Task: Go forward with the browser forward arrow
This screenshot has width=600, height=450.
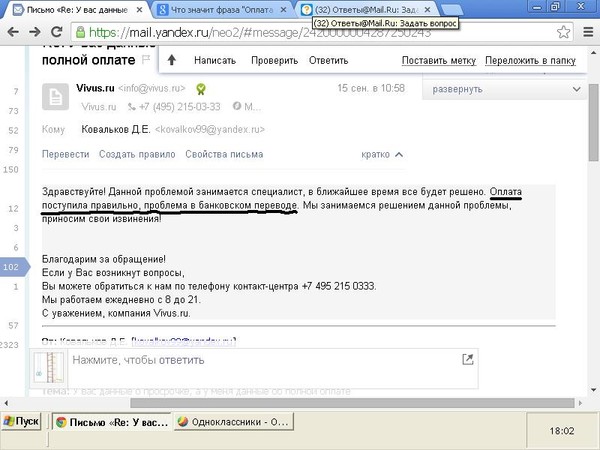Action: [35, 32]
